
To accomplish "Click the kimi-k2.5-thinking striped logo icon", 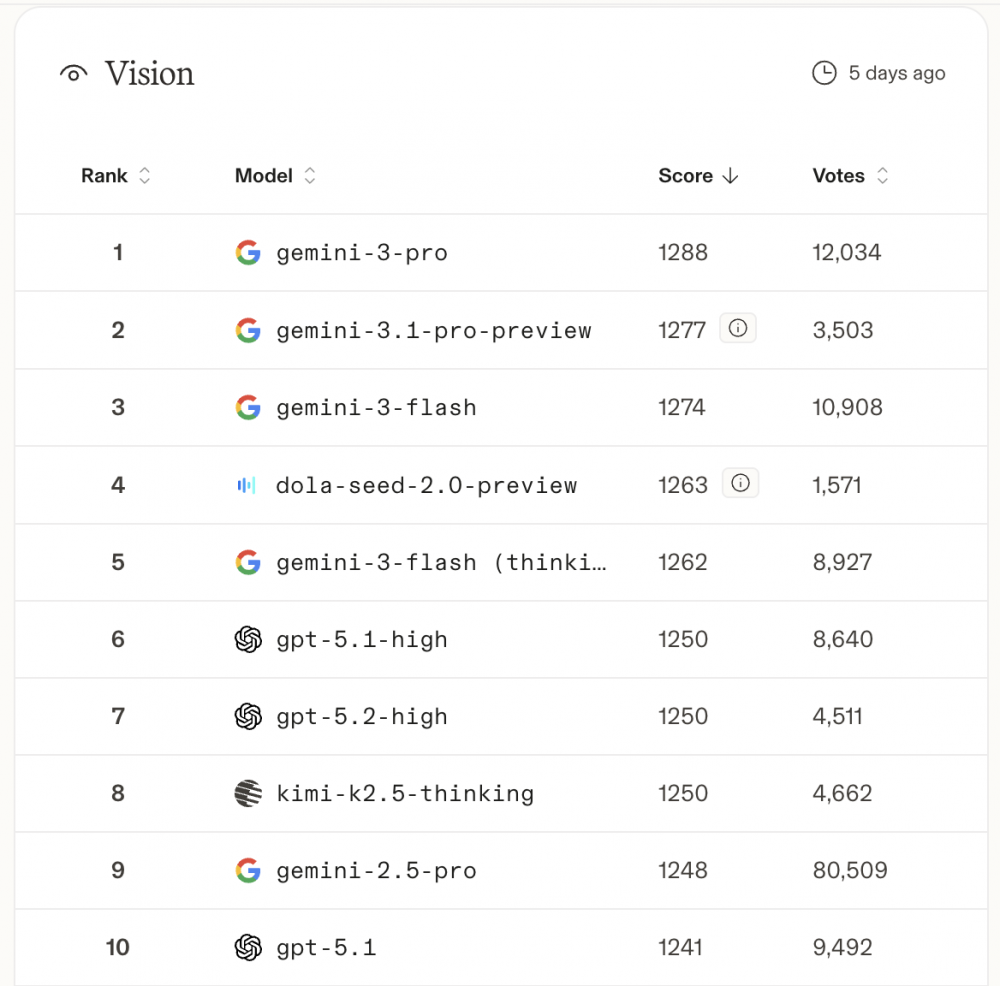I will [x=248, y=794].
